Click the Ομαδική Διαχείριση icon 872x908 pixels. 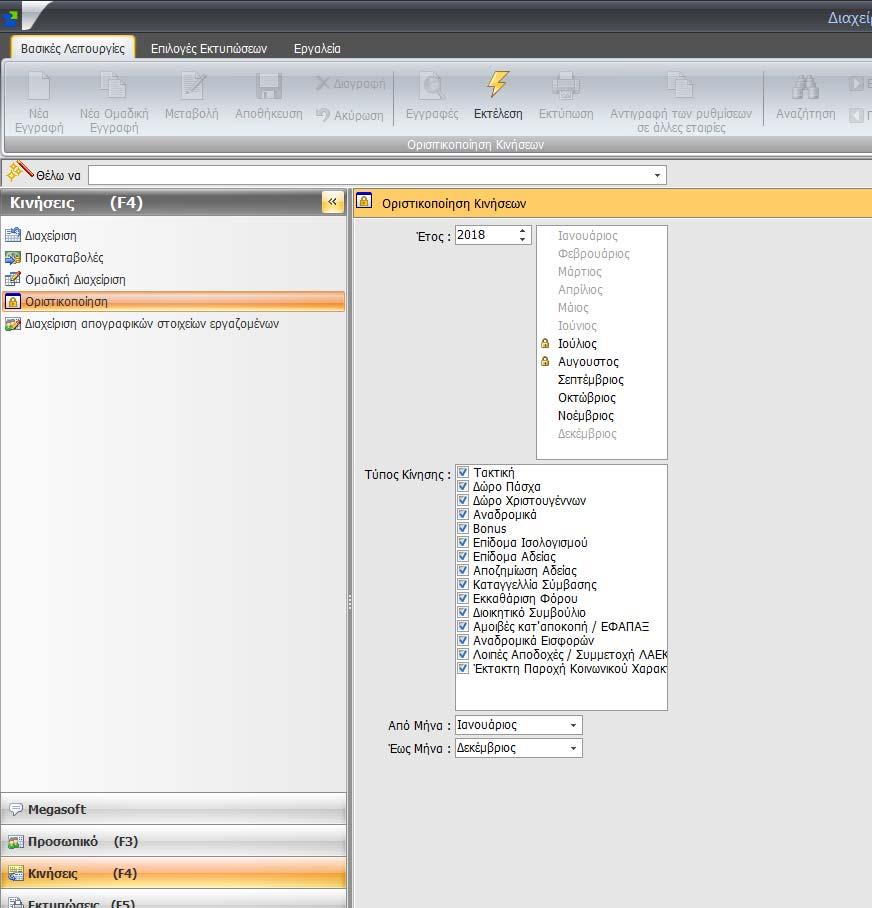tap(13, 279)
